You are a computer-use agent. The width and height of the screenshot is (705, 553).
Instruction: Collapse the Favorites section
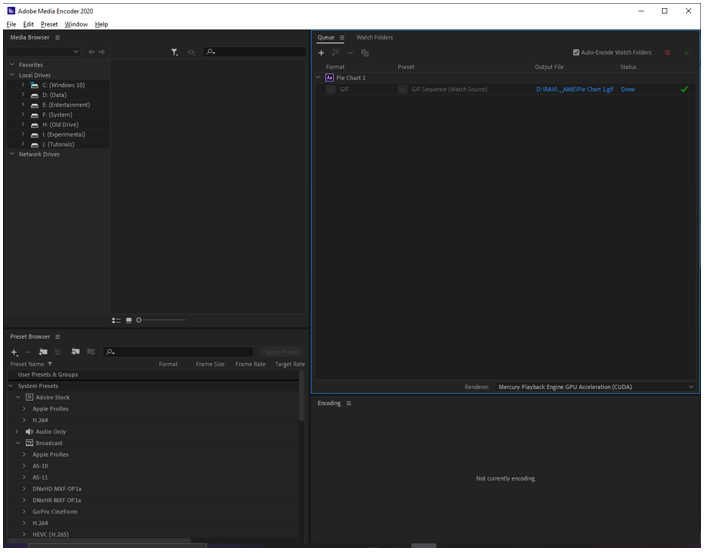[x=12, y=65]
